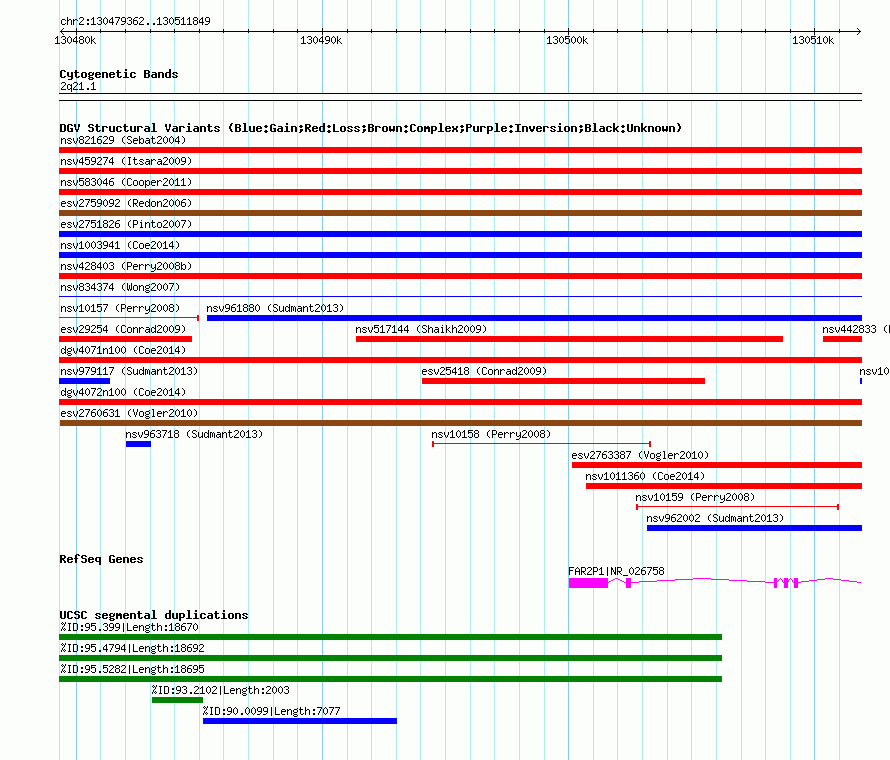
Task: Open the nsv10158 (Perry2008) label
Action: click(490, 434)
